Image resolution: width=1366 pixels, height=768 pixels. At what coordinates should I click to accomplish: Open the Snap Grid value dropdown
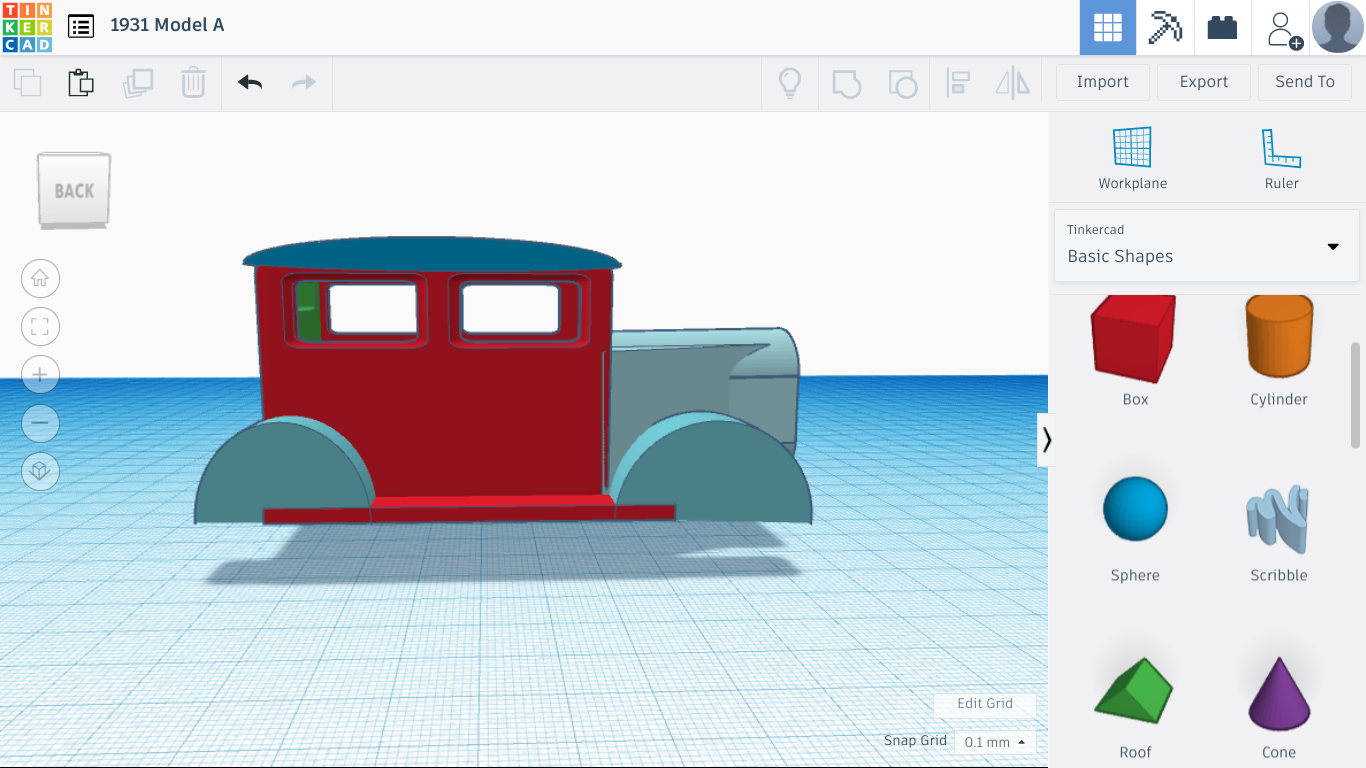pos(994,742)
